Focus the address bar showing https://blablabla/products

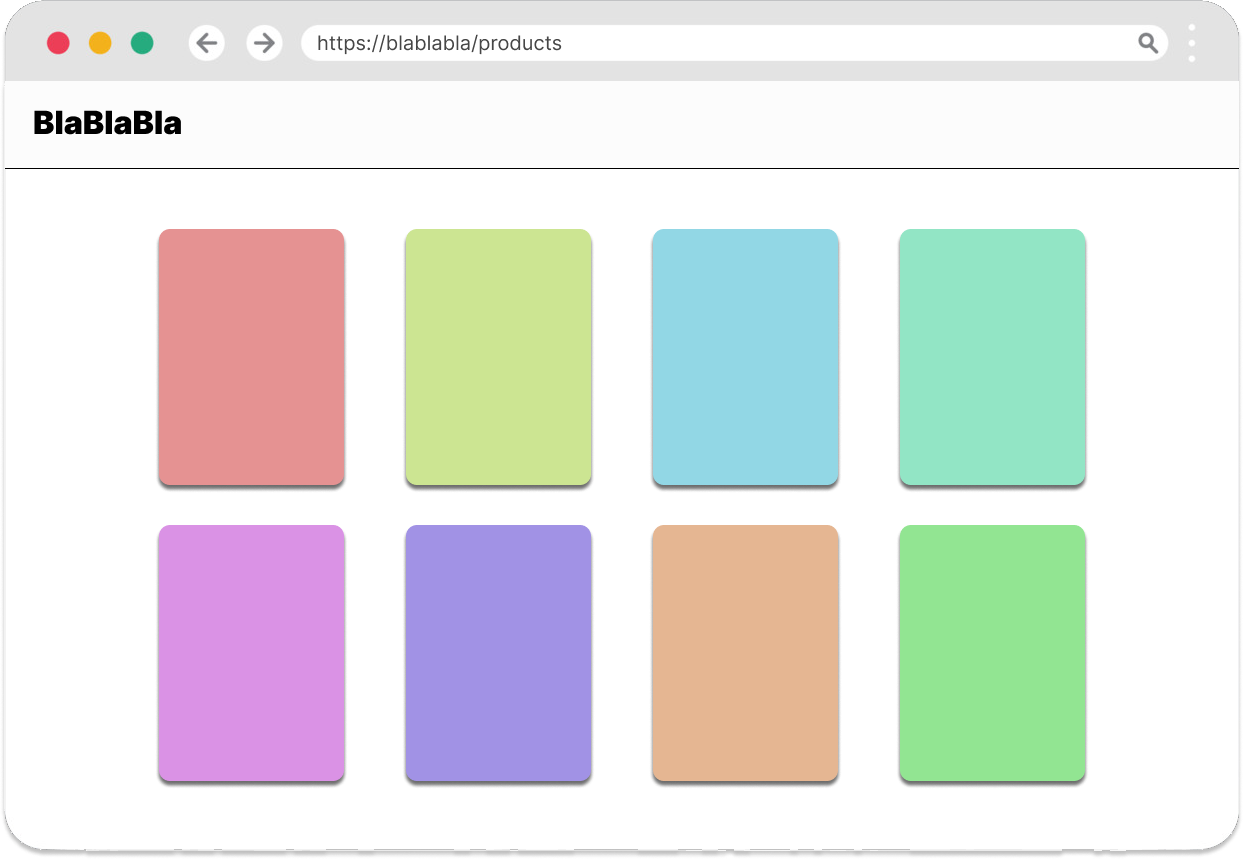[x=700, y=43]
